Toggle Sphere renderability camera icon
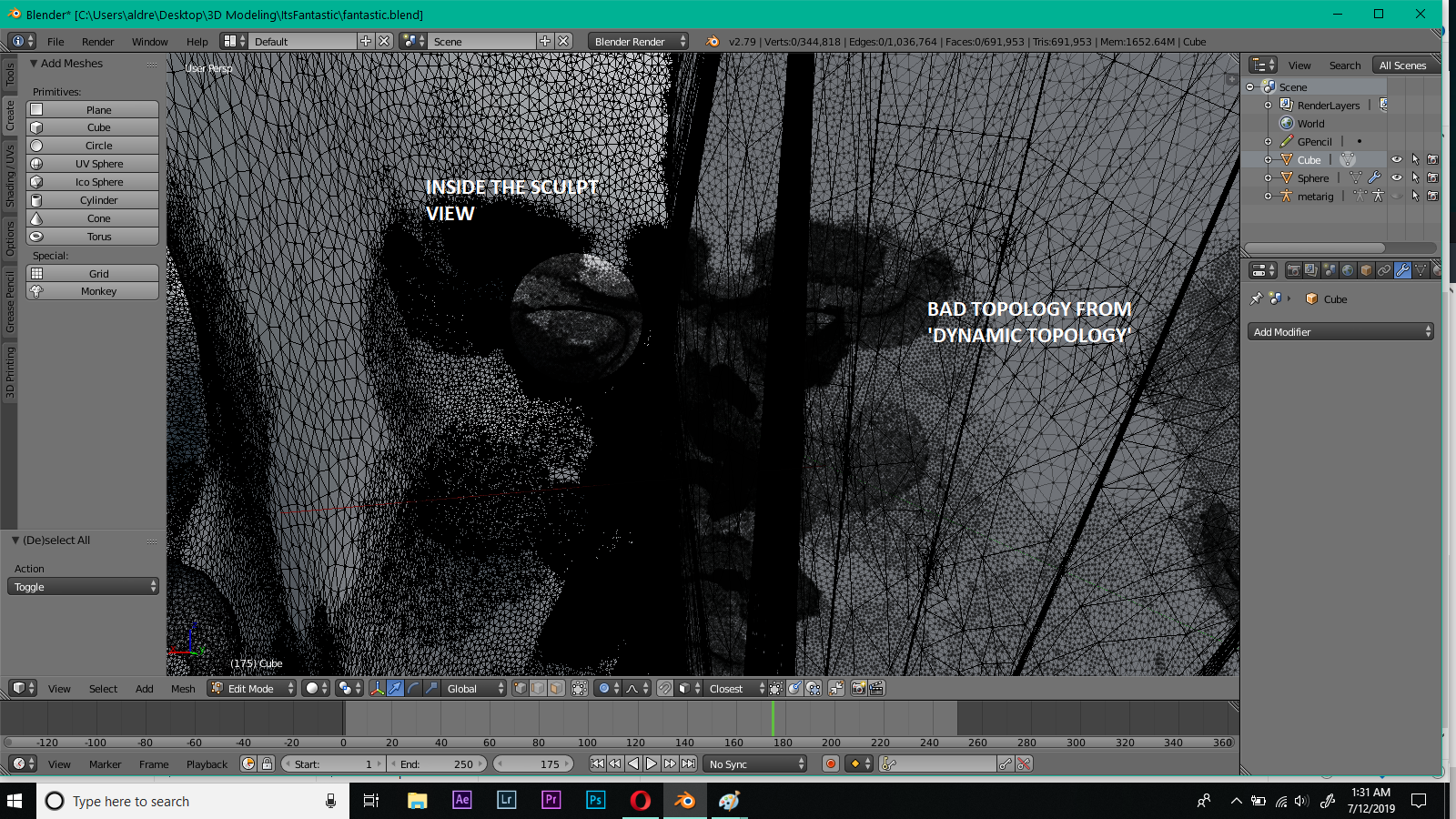Image resolution: width=1456 pixels, height=819 pixels. coord(1433,178)
